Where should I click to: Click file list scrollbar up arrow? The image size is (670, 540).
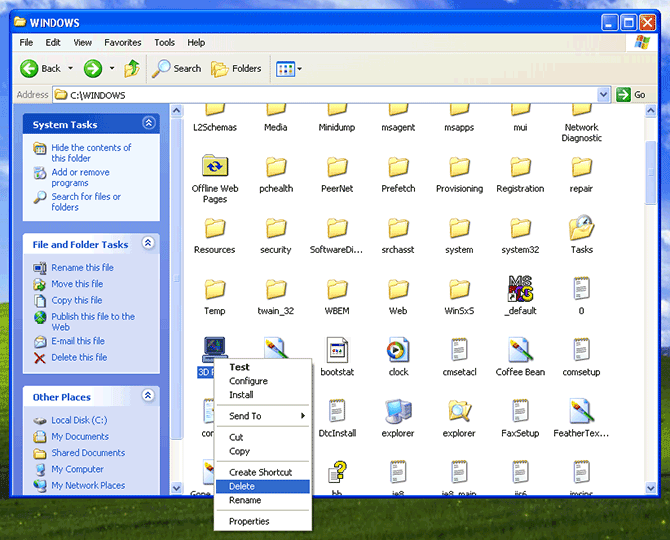tap(650, 111)
